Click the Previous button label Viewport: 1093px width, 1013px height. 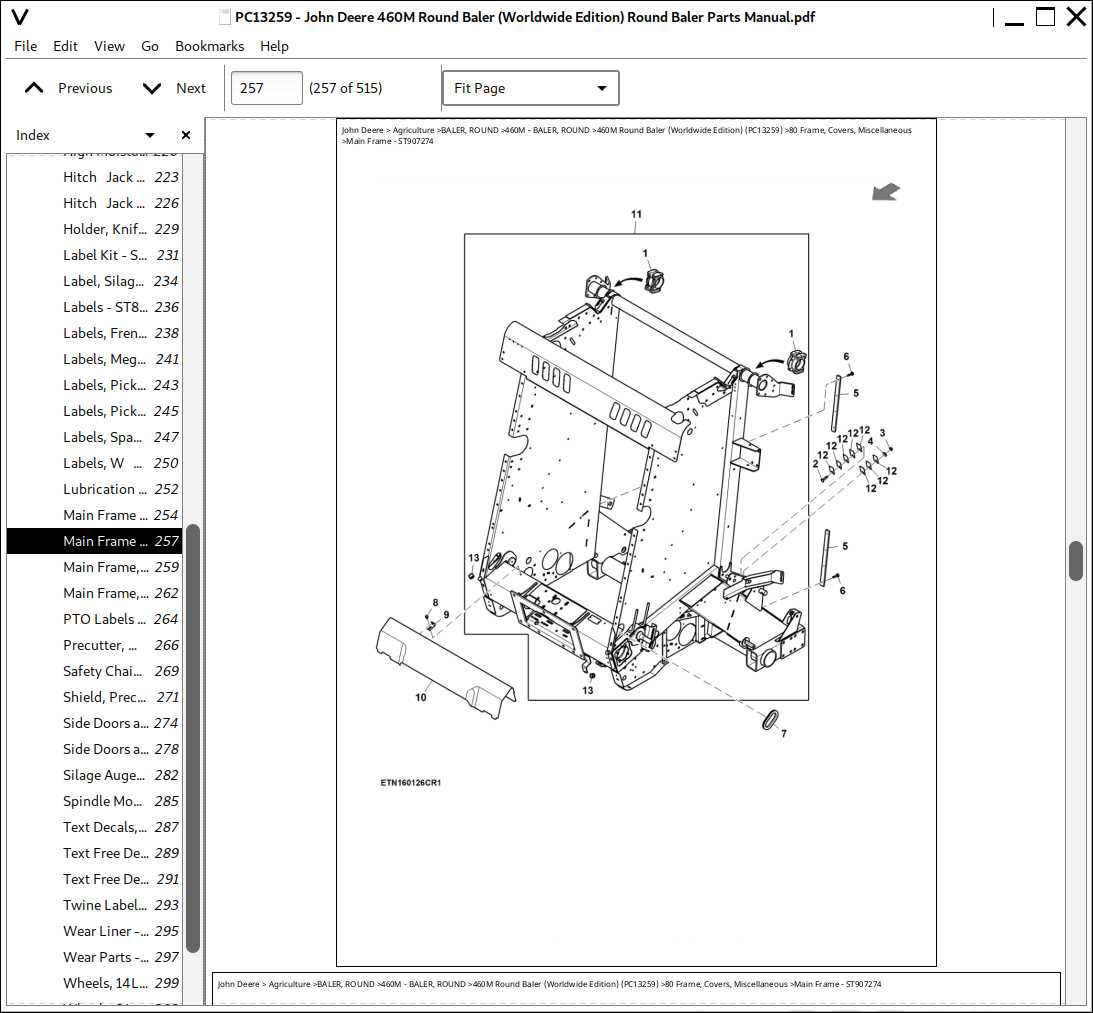(x=85, y=88)
